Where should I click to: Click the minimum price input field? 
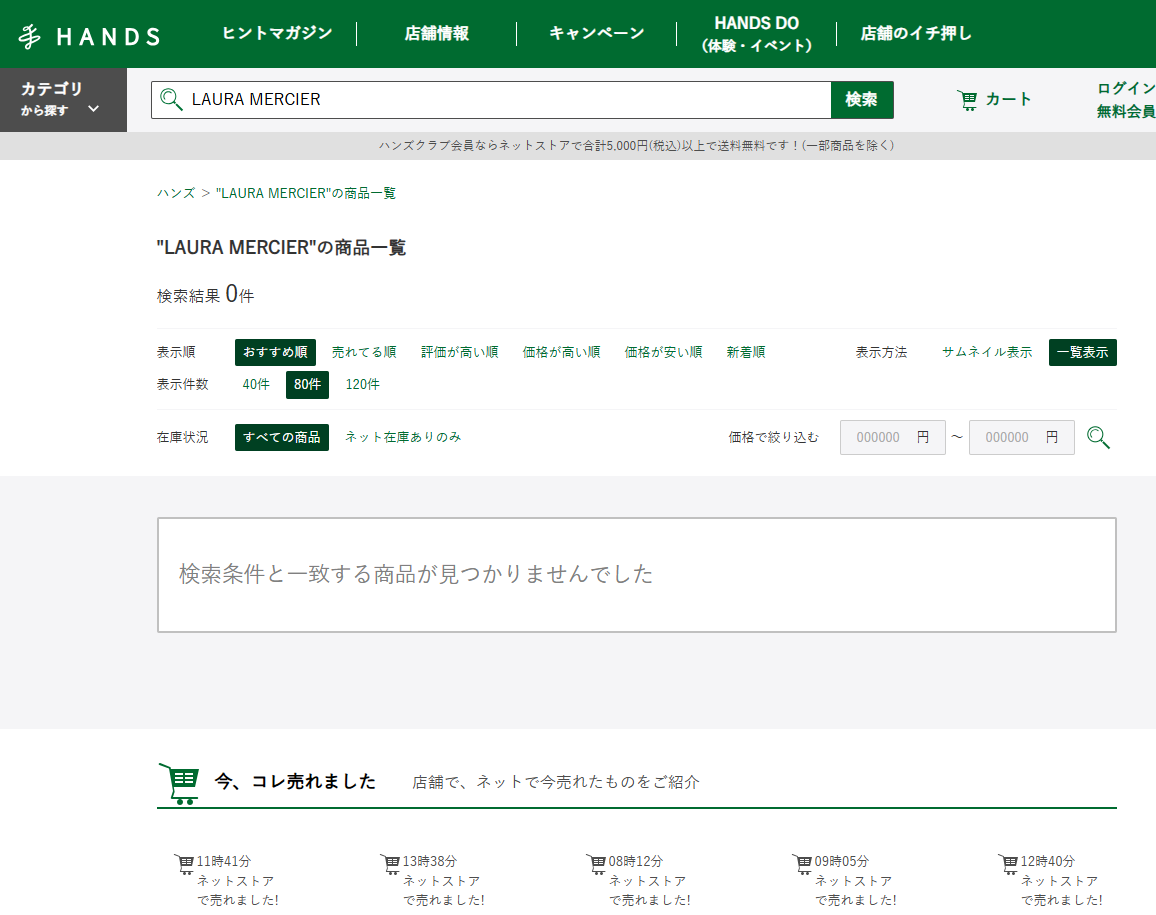892,437
